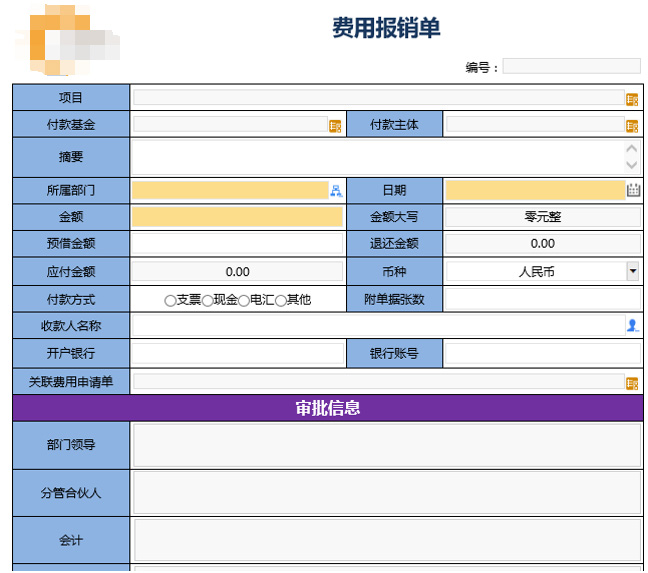Expand the 币种 currency dropdown arrow

tap(632, 271)
